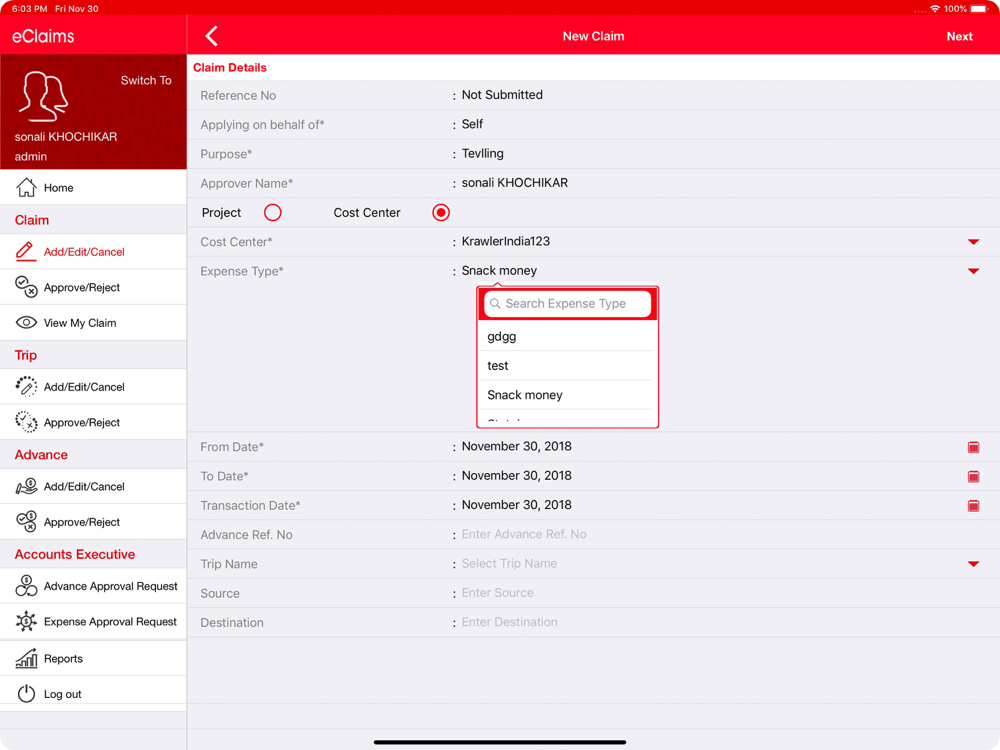The width and height of the screenshot is (1000, 750).
Task: Tap the Snack money Expense Type value
Action: click(499, 270)
